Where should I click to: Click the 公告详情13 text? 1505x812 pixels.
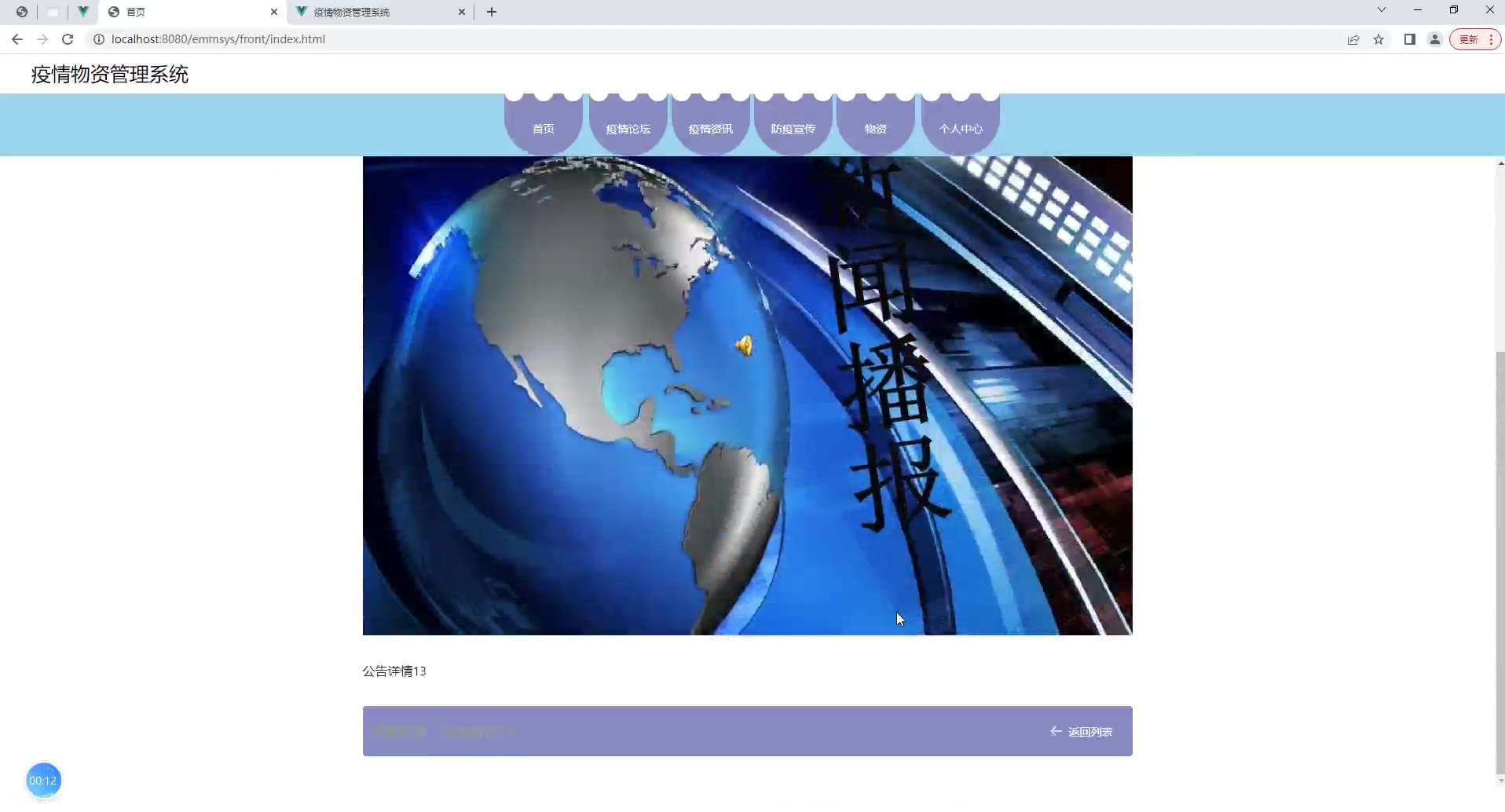click(394, 671)
